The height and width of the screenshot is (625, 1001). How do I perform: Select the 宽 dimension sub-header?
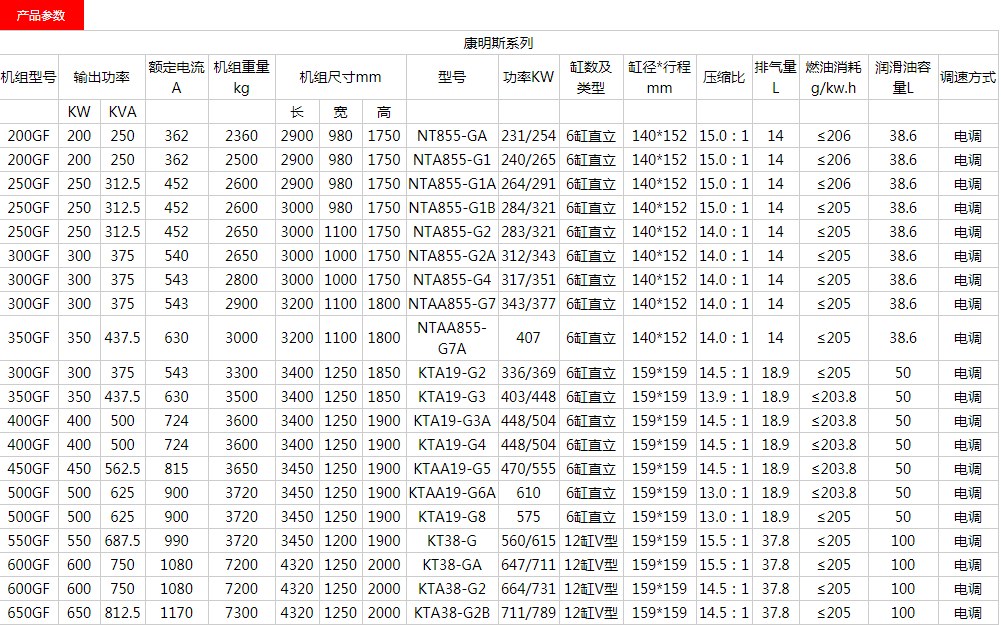[x=340, y=112]
